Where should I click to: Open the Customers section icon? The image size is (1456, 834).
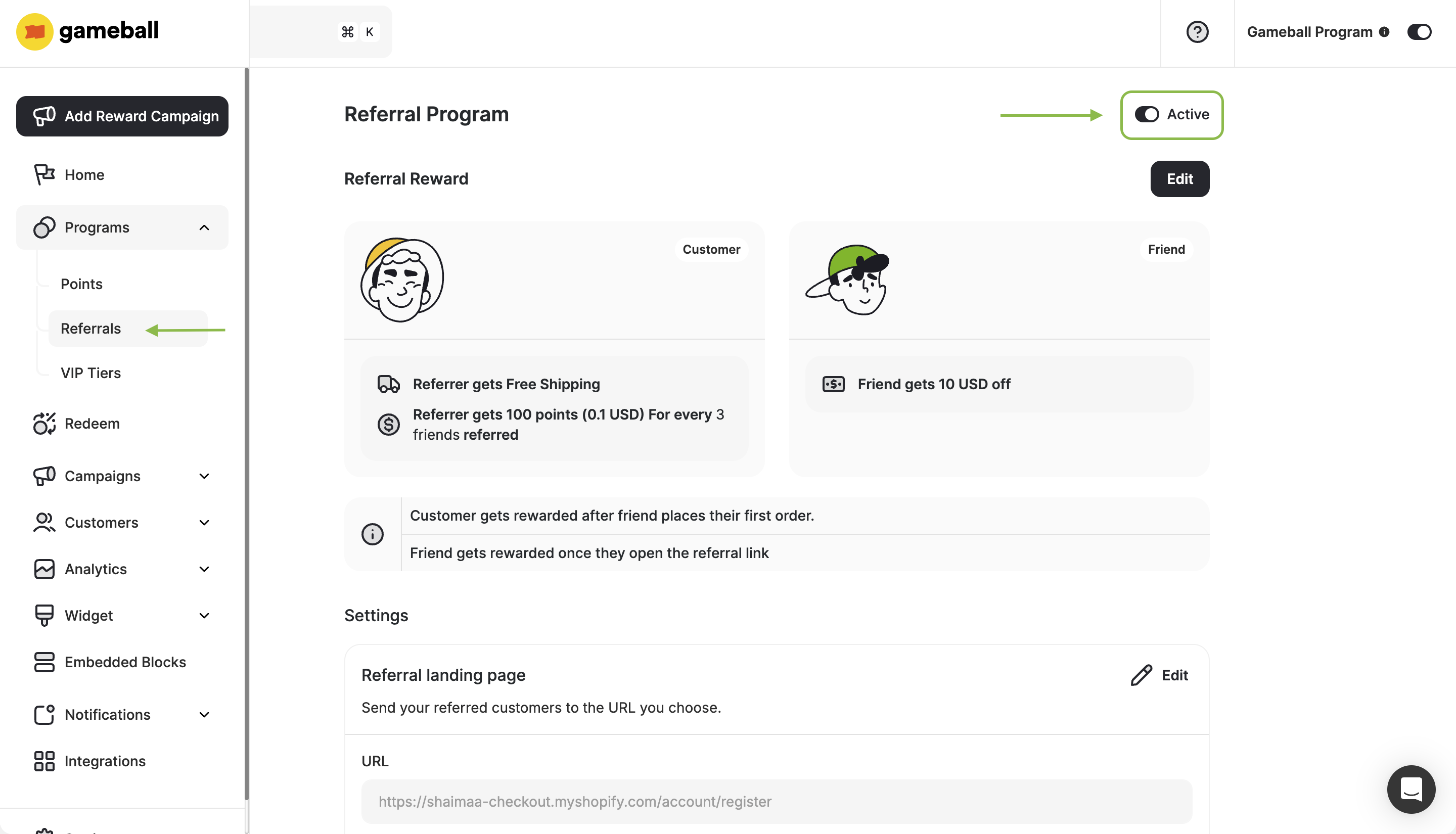(x=43, y=523)
